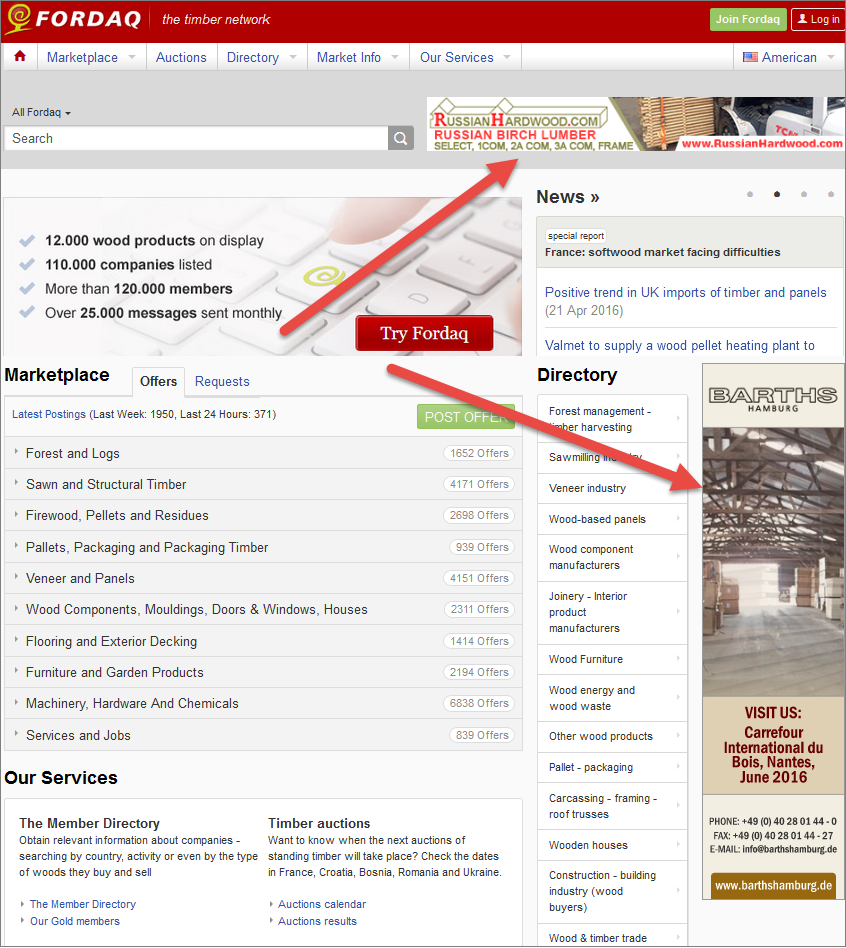Open the Wood-based panels directory entry
The width and height of the screenshot is (846, 948).
(613, 519)
